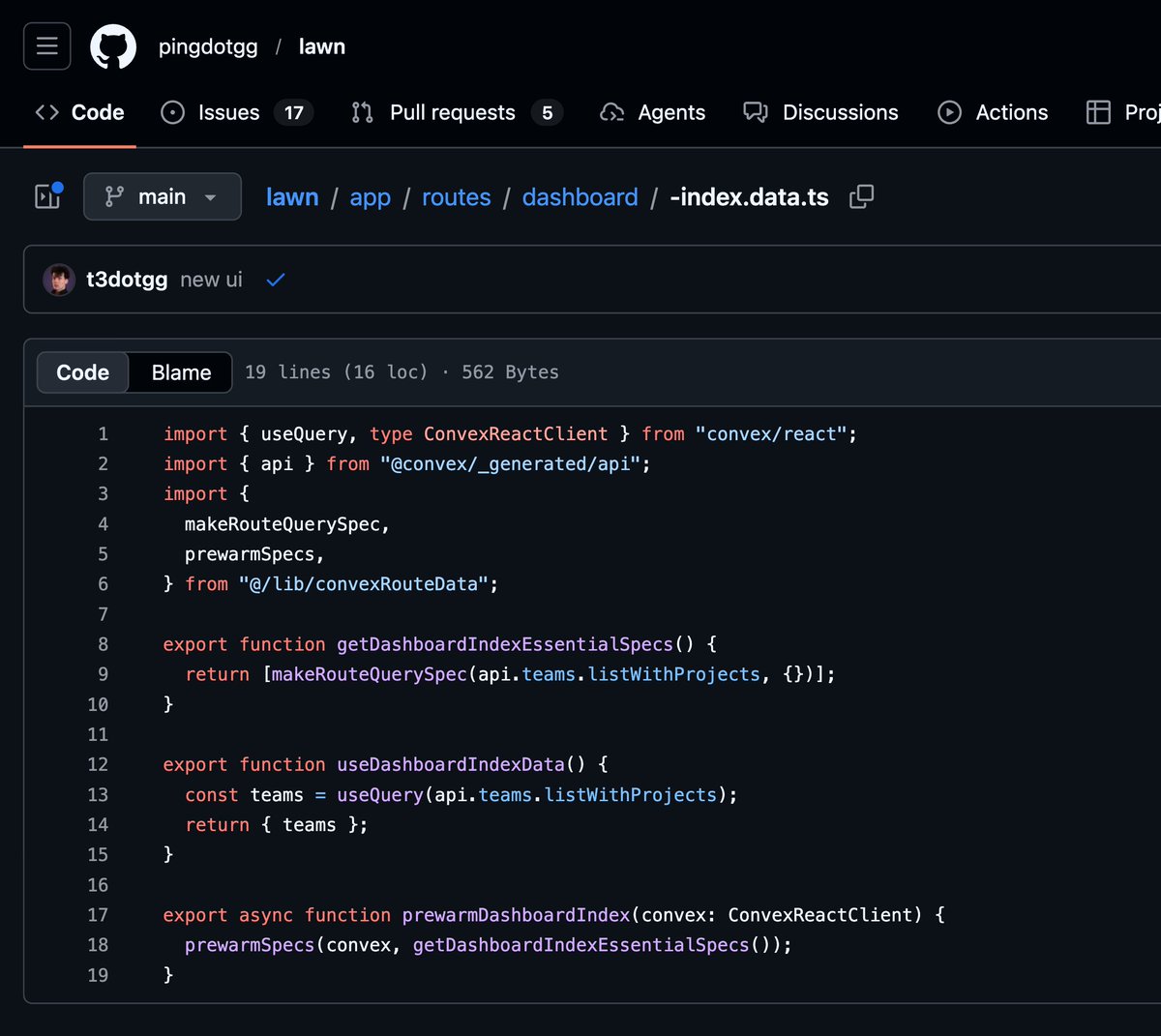This screenshot has height=1036, width=1161.
Task: Open the main branch dropdown
Action: pyautogui.click(x=163, y=196)
